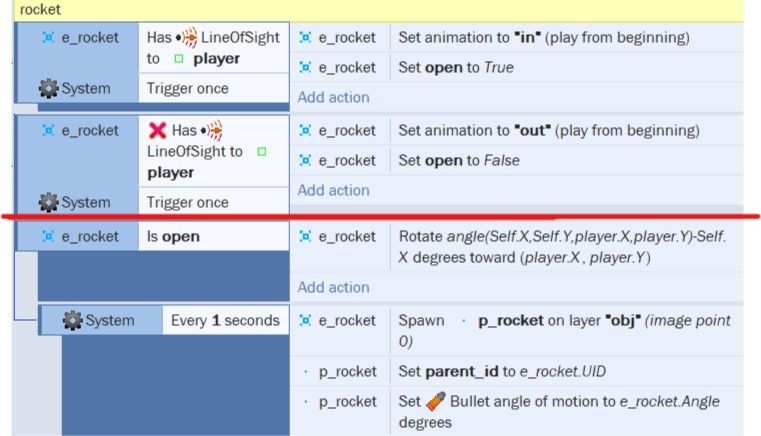Click the red X inverted condition icon

(x=157, y=130)
